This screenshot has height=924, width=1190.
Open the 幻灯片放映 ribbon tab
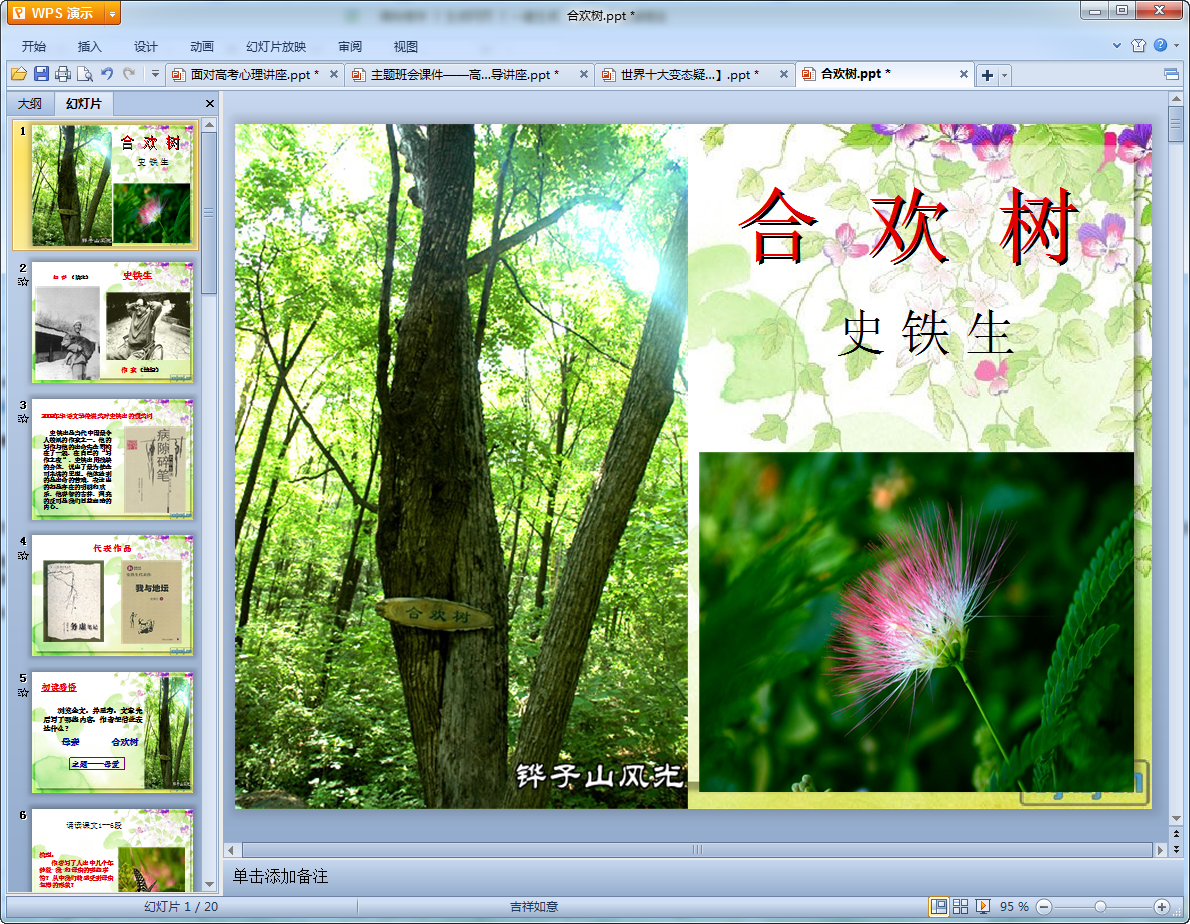coord(276,46)
